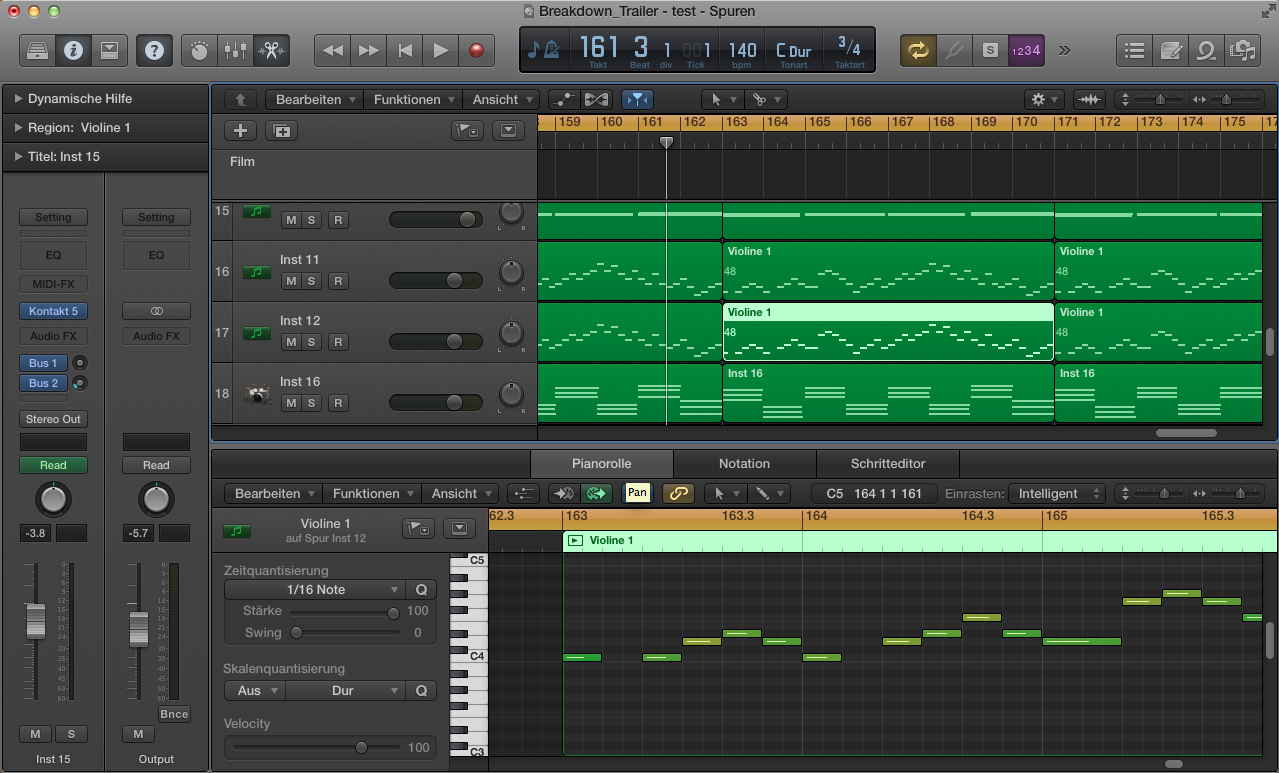Viewport: 1279px width, 773px height.
Task: Open the Einrasten Intelligent dropdown
Action: click(1055, 493)
